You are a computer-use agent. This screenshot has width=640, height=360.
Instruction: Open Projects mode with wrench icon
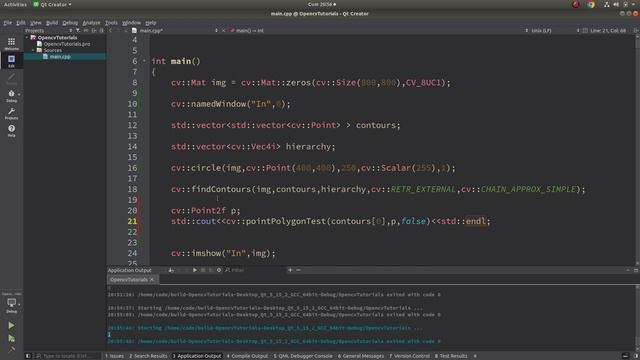(11, 113)
